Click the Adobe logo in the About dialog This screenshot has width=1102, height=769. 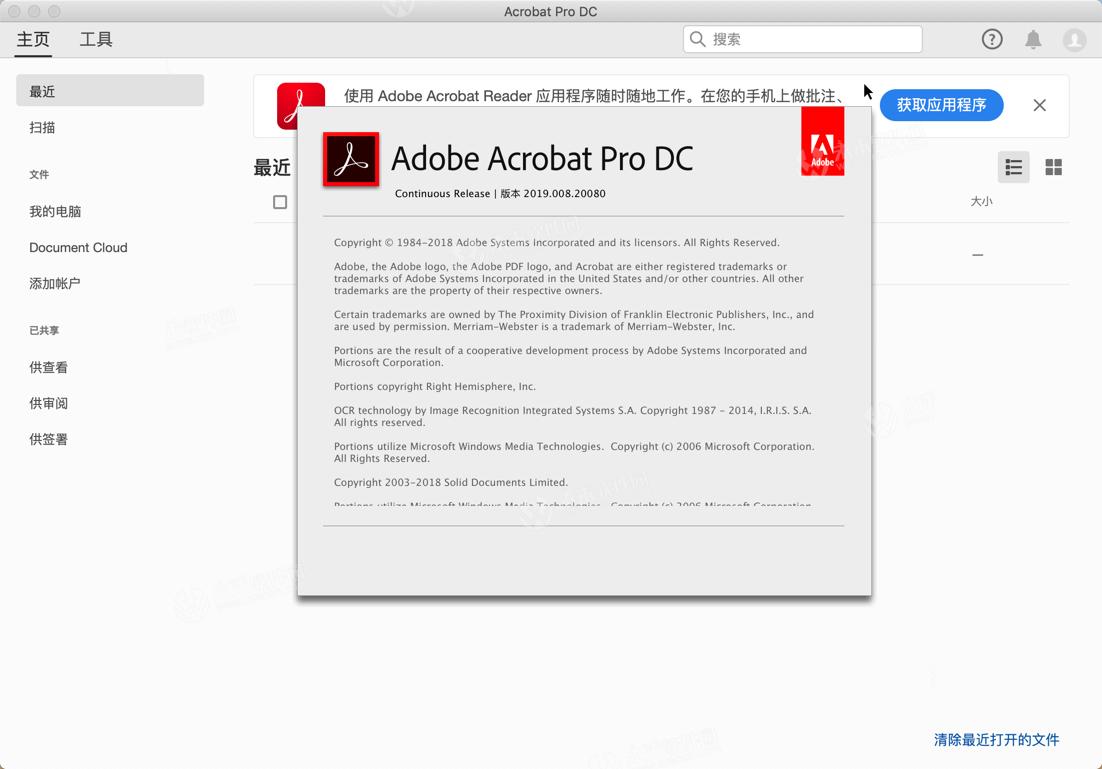click(x=822, y=140)
